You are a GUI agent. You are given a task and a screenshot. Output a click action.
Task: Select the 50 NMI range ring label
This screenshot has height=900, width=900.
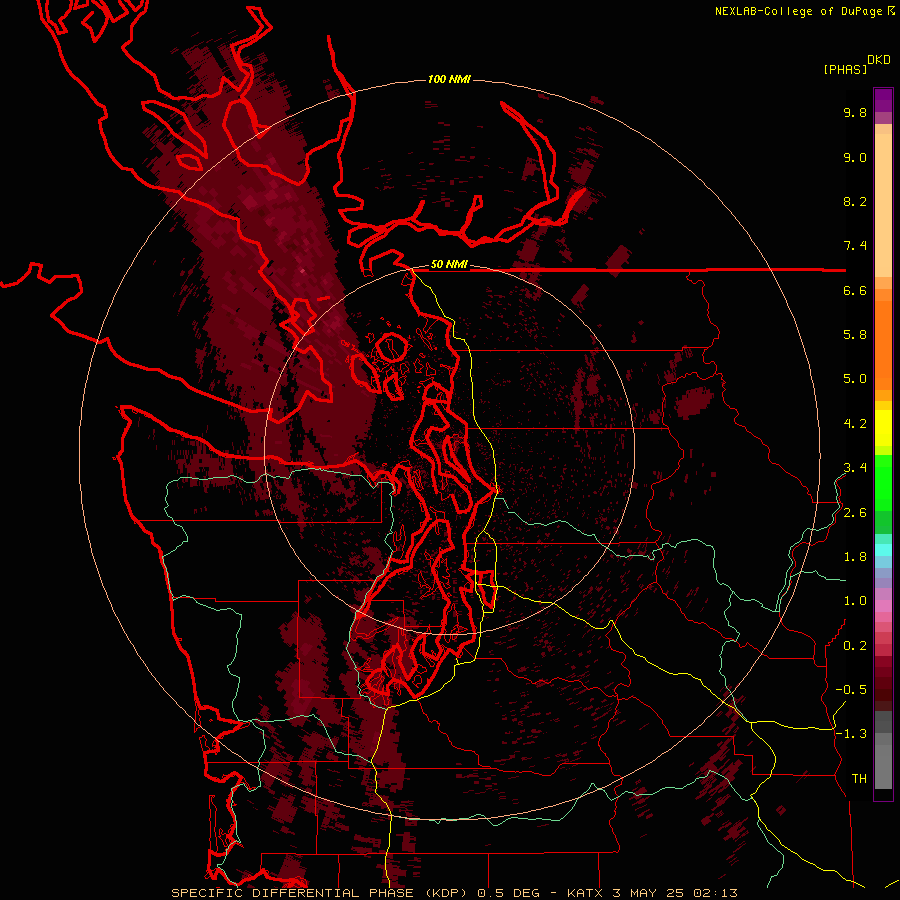coord(449,264)
